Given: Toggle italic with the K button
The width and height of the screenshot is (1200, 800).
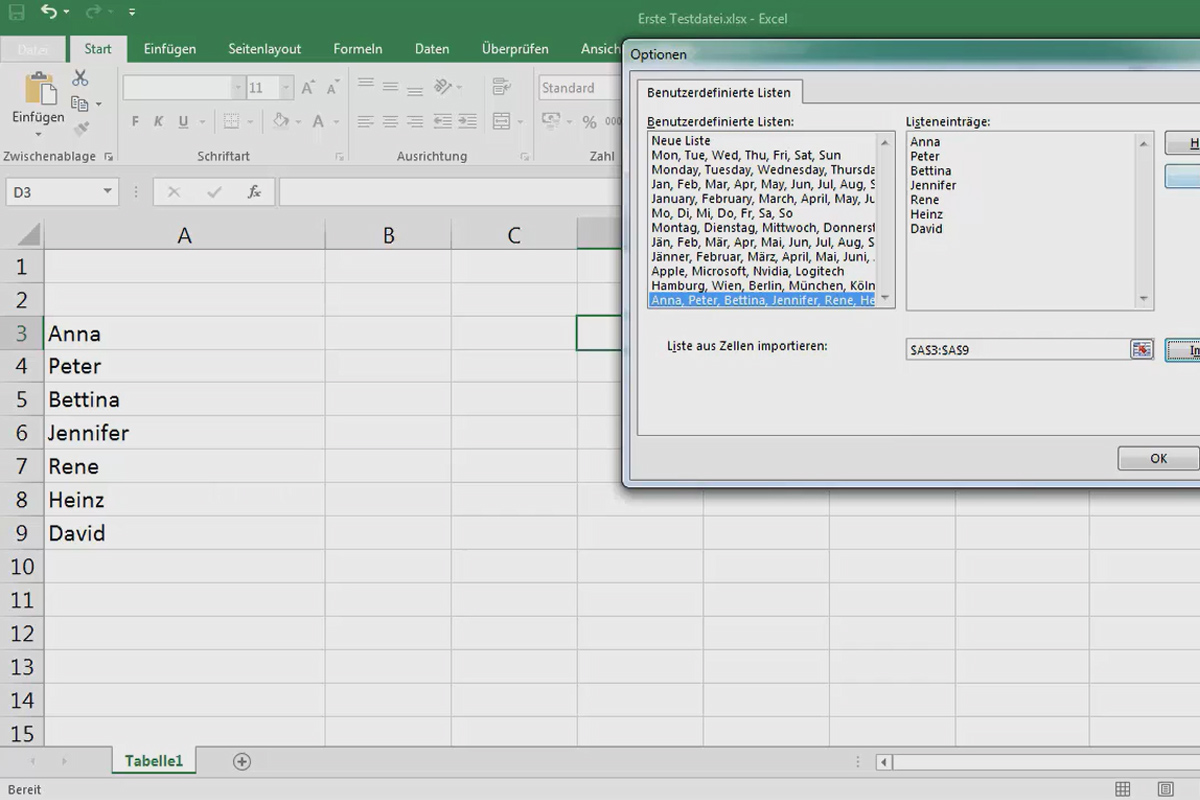Looking at the screenshot, I should (159, 122).
